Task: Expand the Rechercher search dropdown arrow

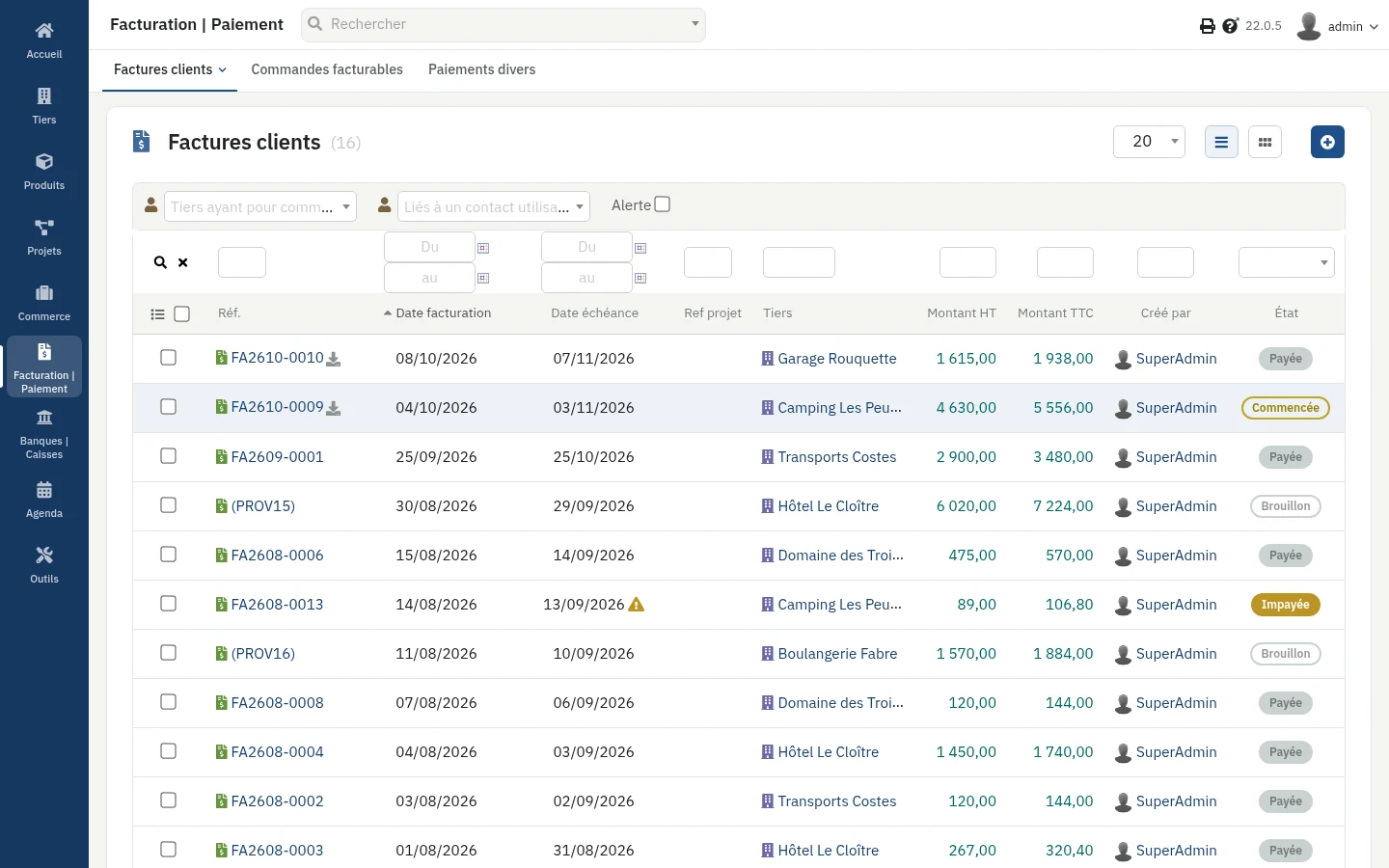Action: point(694,24)
